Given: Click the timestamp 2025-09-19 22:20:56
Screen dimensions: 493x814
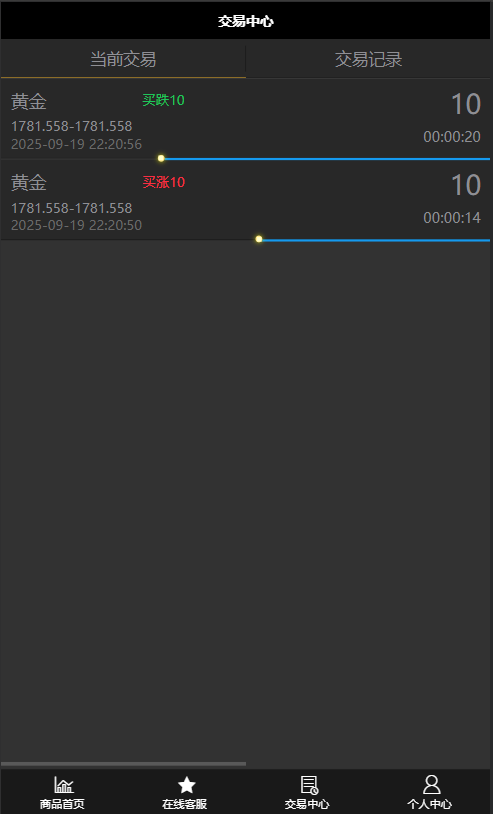Looking at the screenshot, I should click(76, 144).
